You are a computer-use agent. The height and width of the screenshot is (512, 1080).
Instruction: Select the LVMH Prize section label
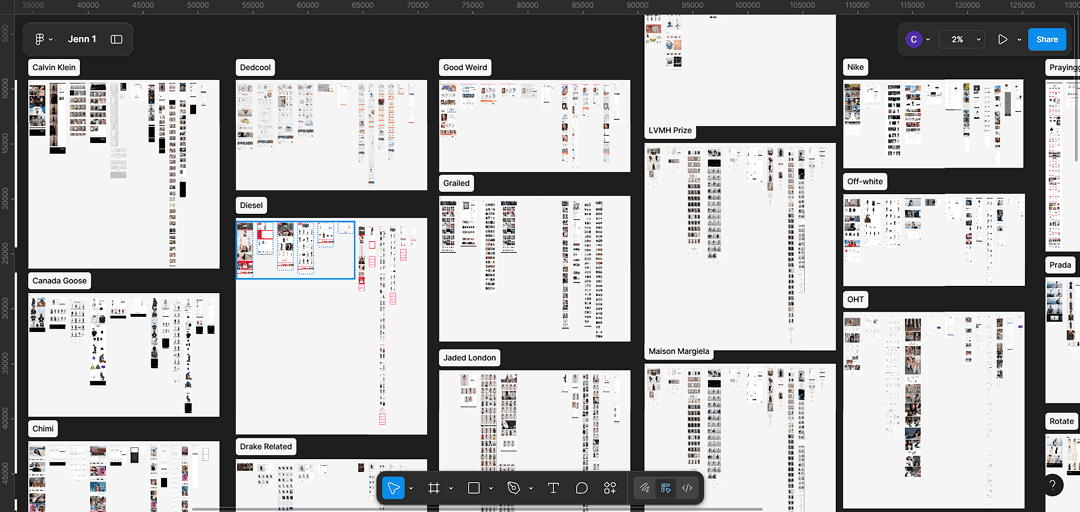click(670, 130)
